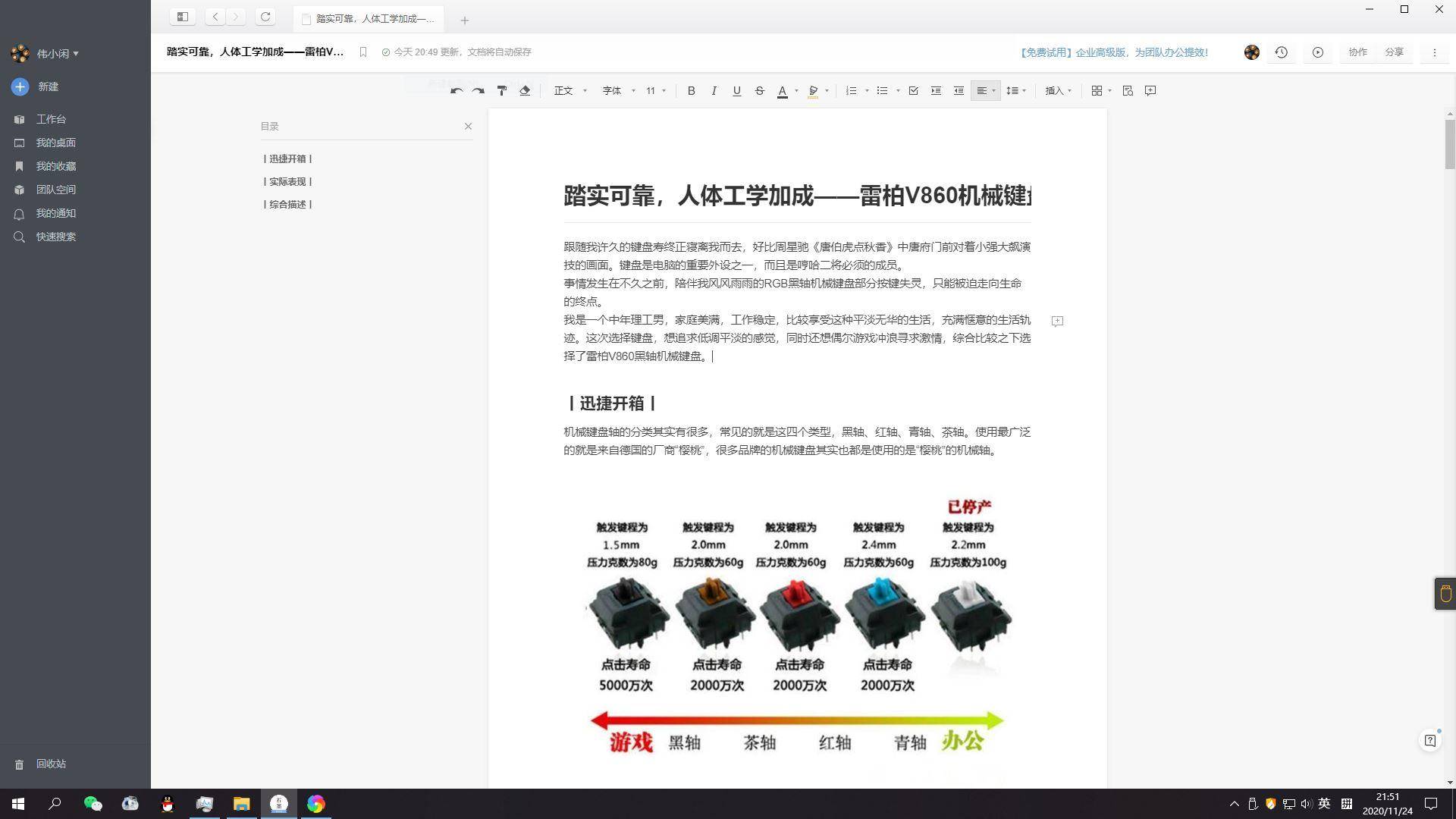The height and width of the screenshot is (819, 1456).
Task: Open numbered list style dropdown arrow
Action: coord(867,91)
